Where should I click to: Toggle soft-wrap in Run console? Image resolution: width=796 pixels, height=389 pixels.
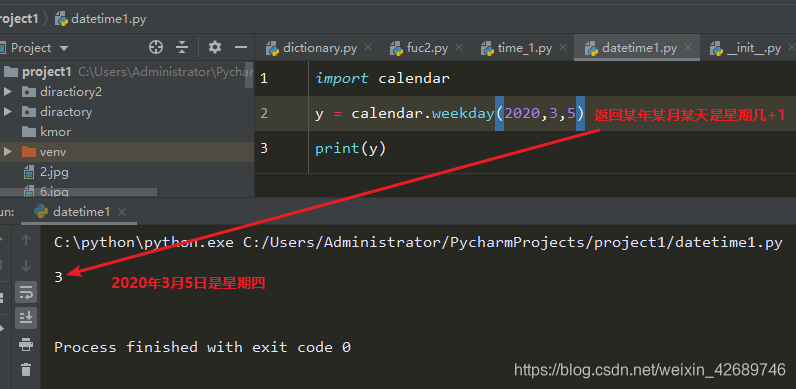click(26, 292)
